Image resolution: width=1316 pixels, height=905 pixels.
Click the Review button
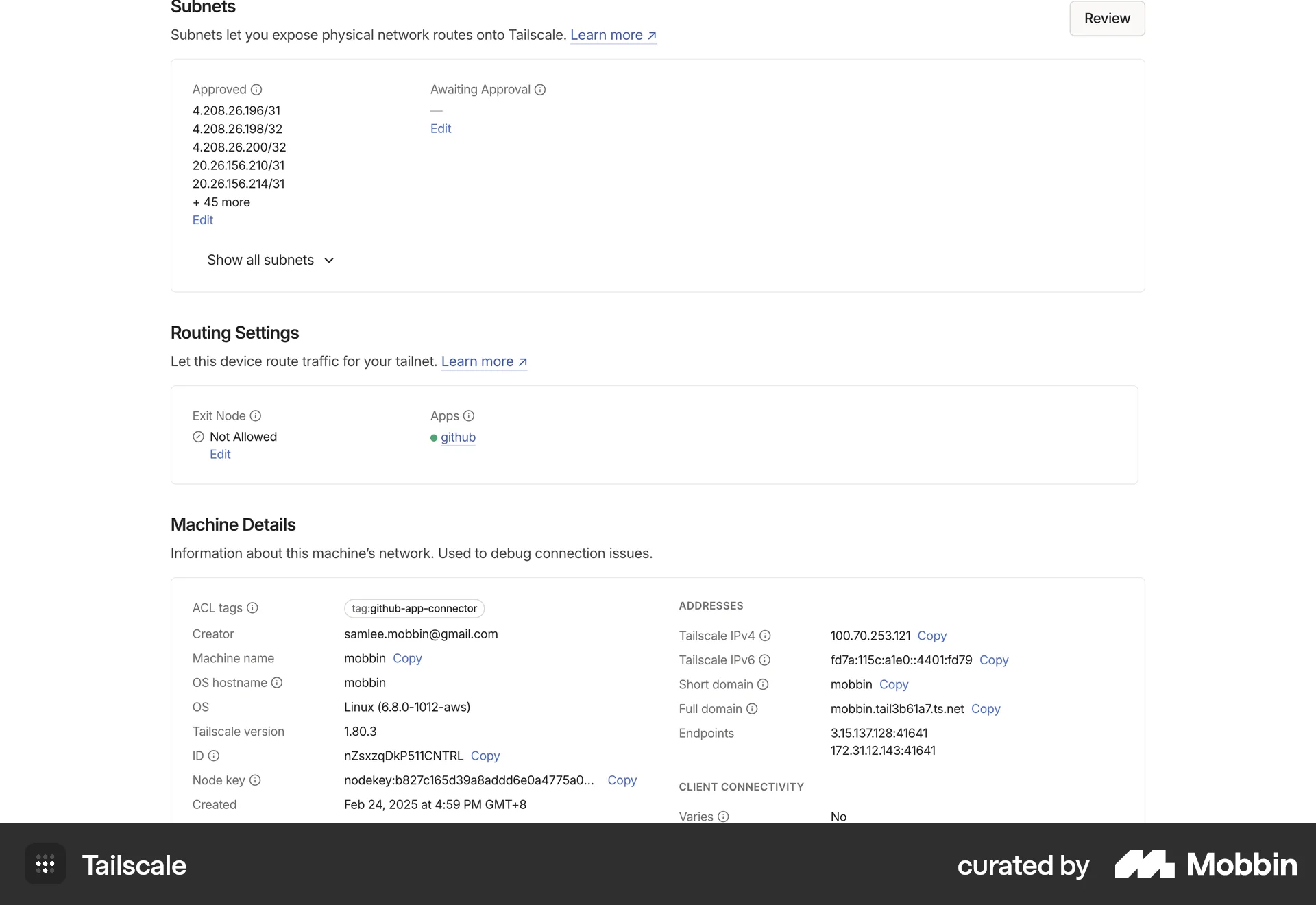1106,19
